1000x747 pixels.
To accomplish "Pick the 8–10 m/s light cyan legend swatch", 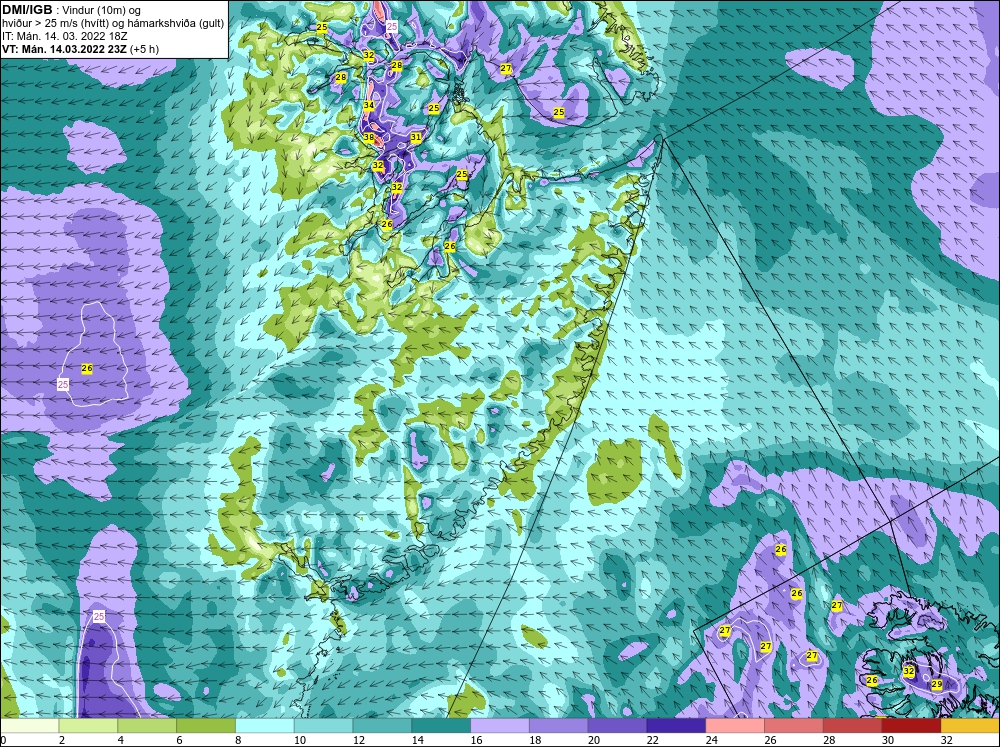I will pos(265,725).
